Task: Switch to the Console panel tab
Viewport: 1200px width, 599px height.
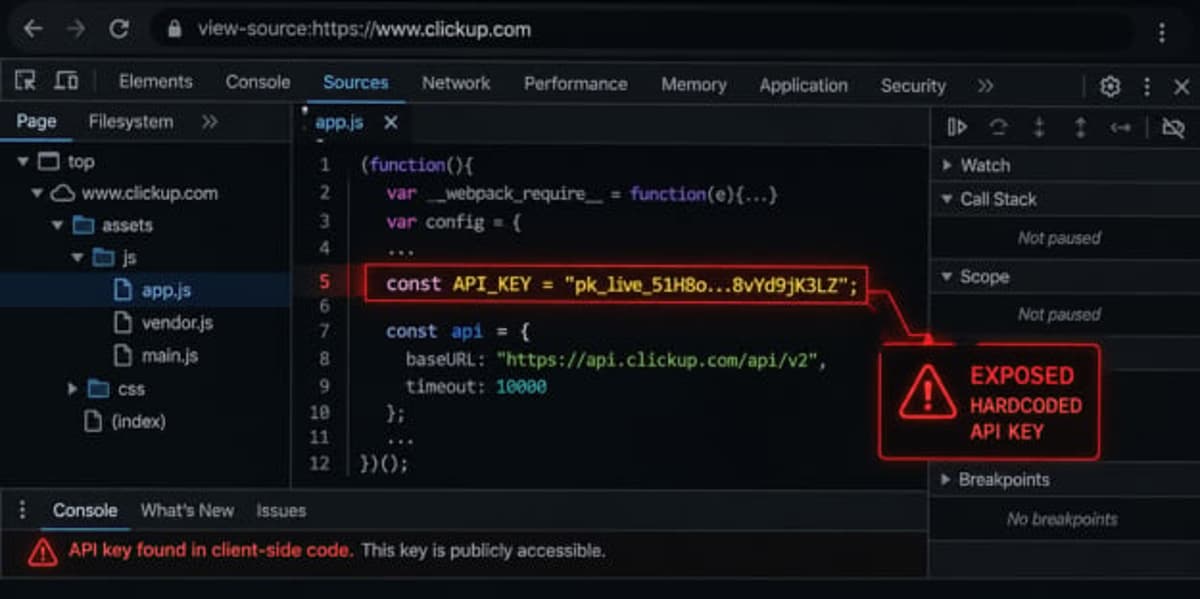Action: point(258,82)
